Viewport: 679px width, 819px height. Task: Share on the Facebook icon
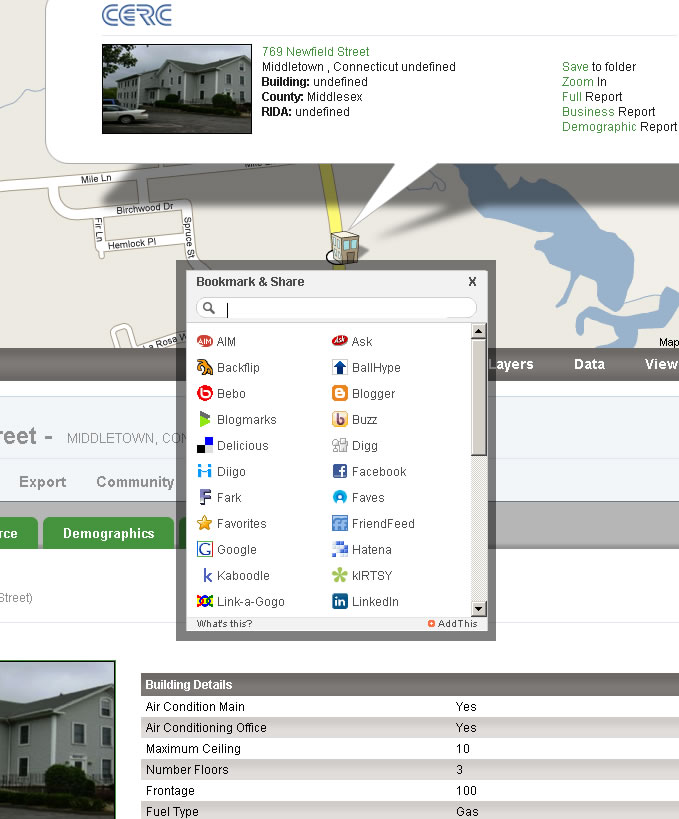pyautogui.click(x=340, y=471)
